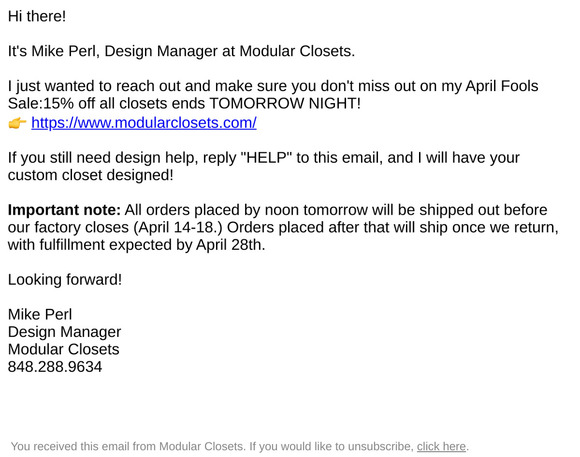
Task: Click the 'April 28th' fulfillment date
Action: pos(229,245)
